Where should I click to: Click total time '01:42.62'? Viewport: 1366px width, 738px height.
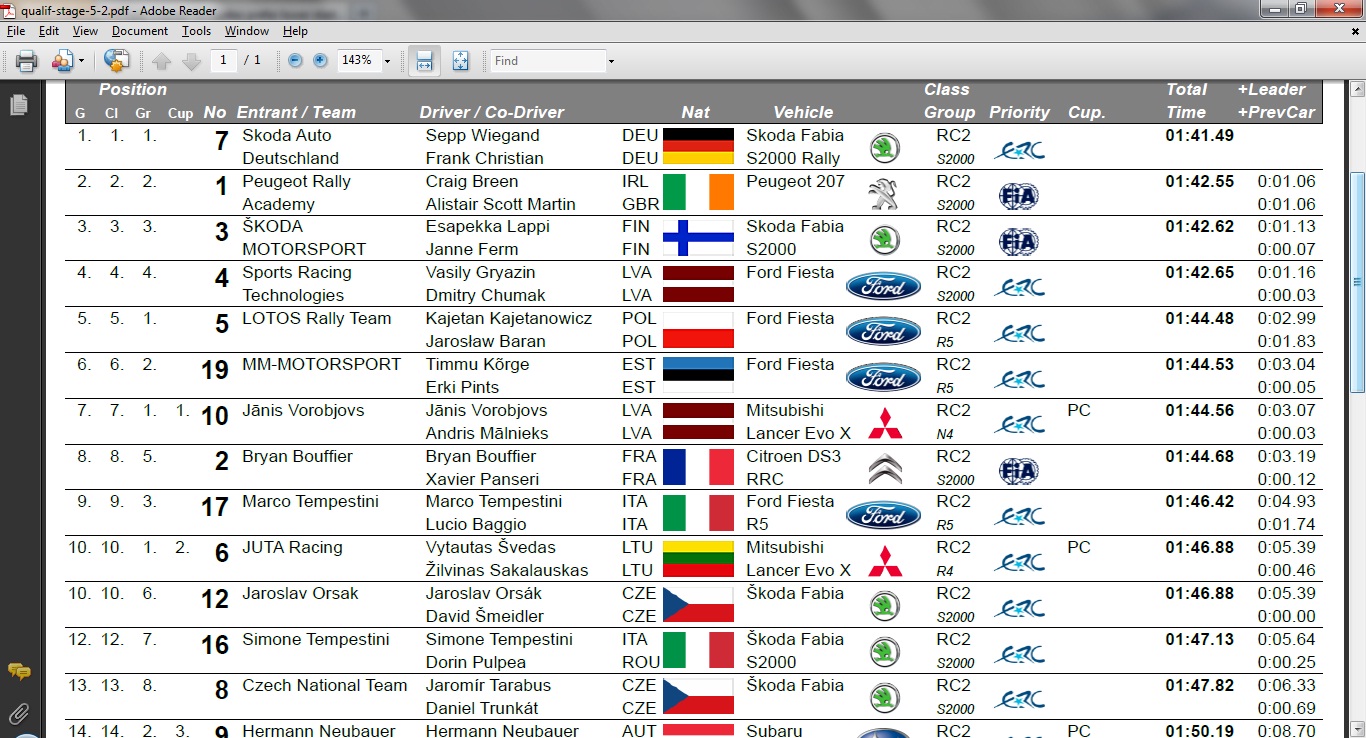(x=1200, y=226)
